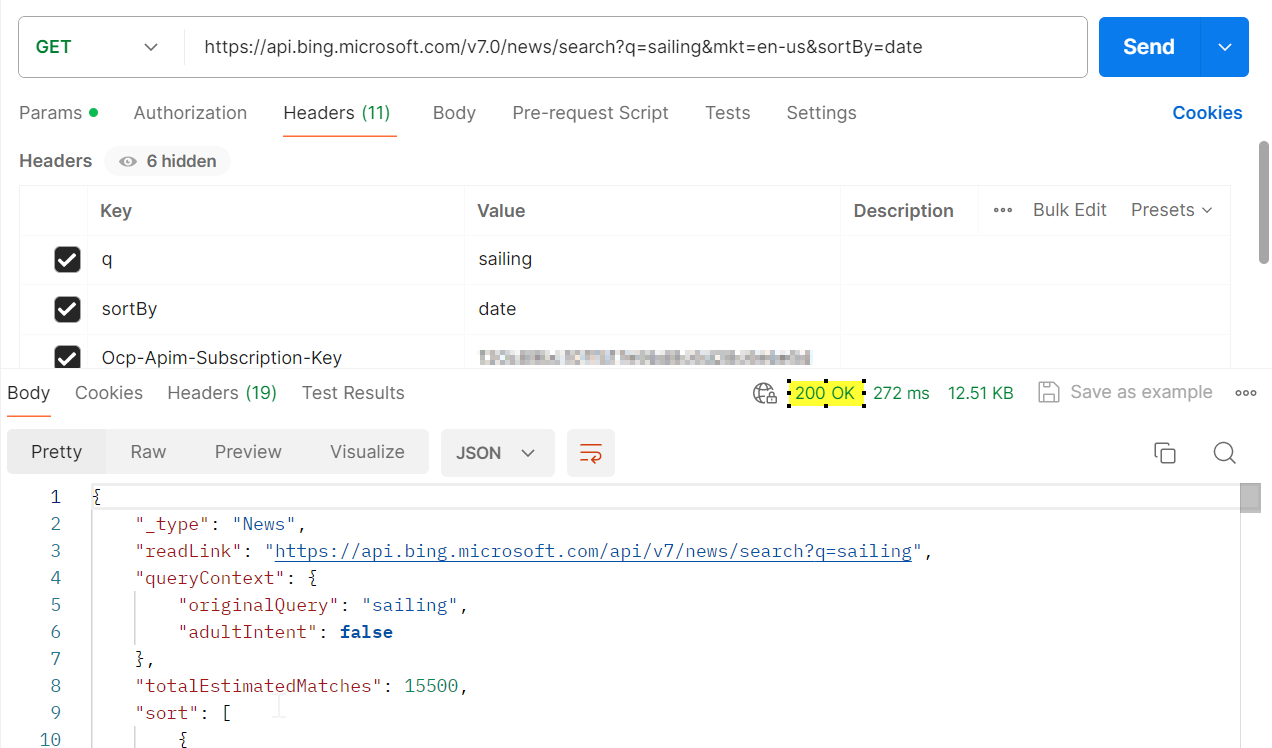Open the Cookies link

[1207, 113]
